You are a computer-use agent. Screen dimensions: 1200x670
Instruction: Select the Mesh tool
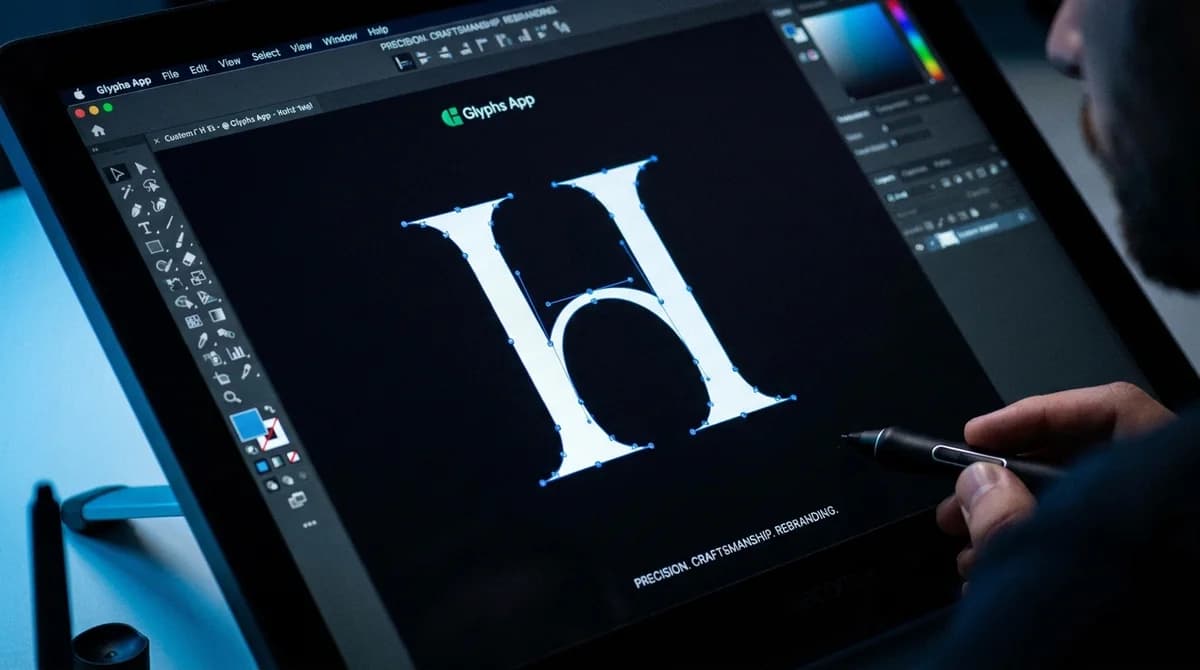(x=193, y=321)
